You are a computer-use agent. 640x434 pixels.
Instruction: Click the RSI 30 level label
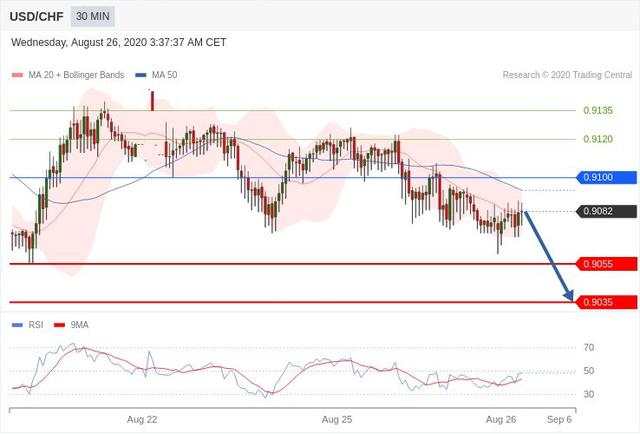point(589,394)
